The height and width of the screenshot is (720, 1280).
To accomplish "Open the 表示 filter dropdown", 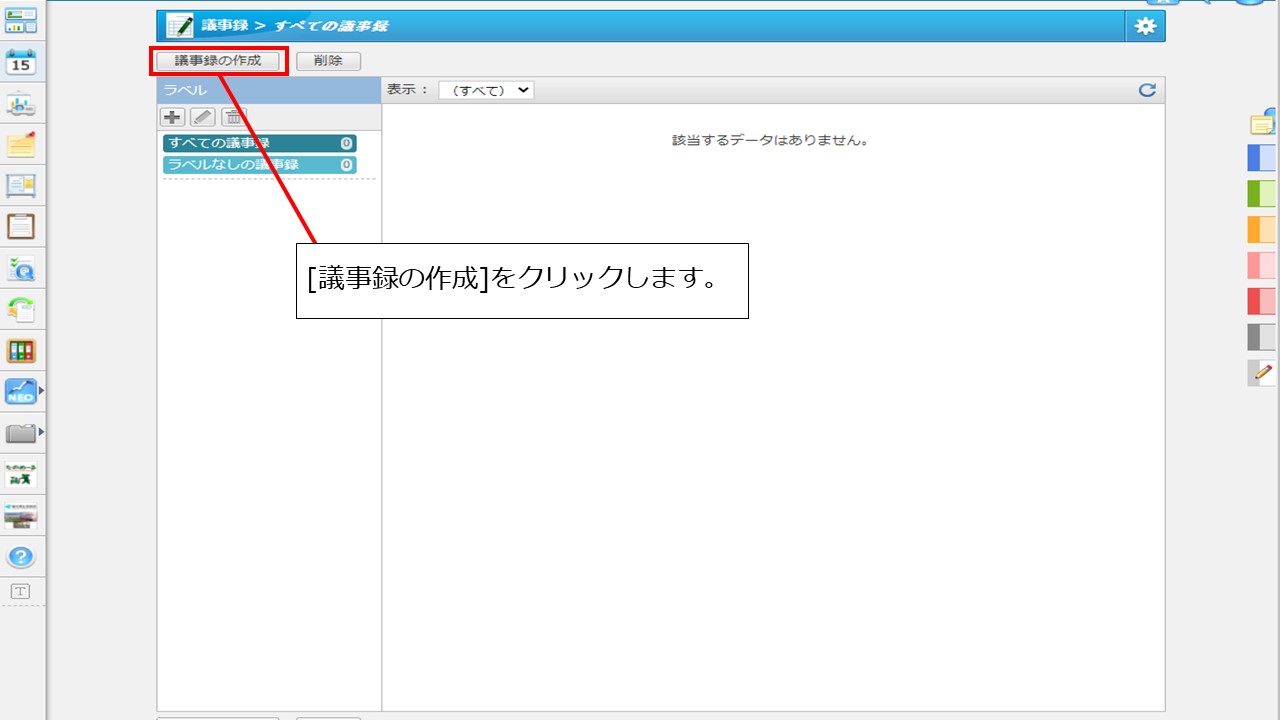I will tap(486, 90).
